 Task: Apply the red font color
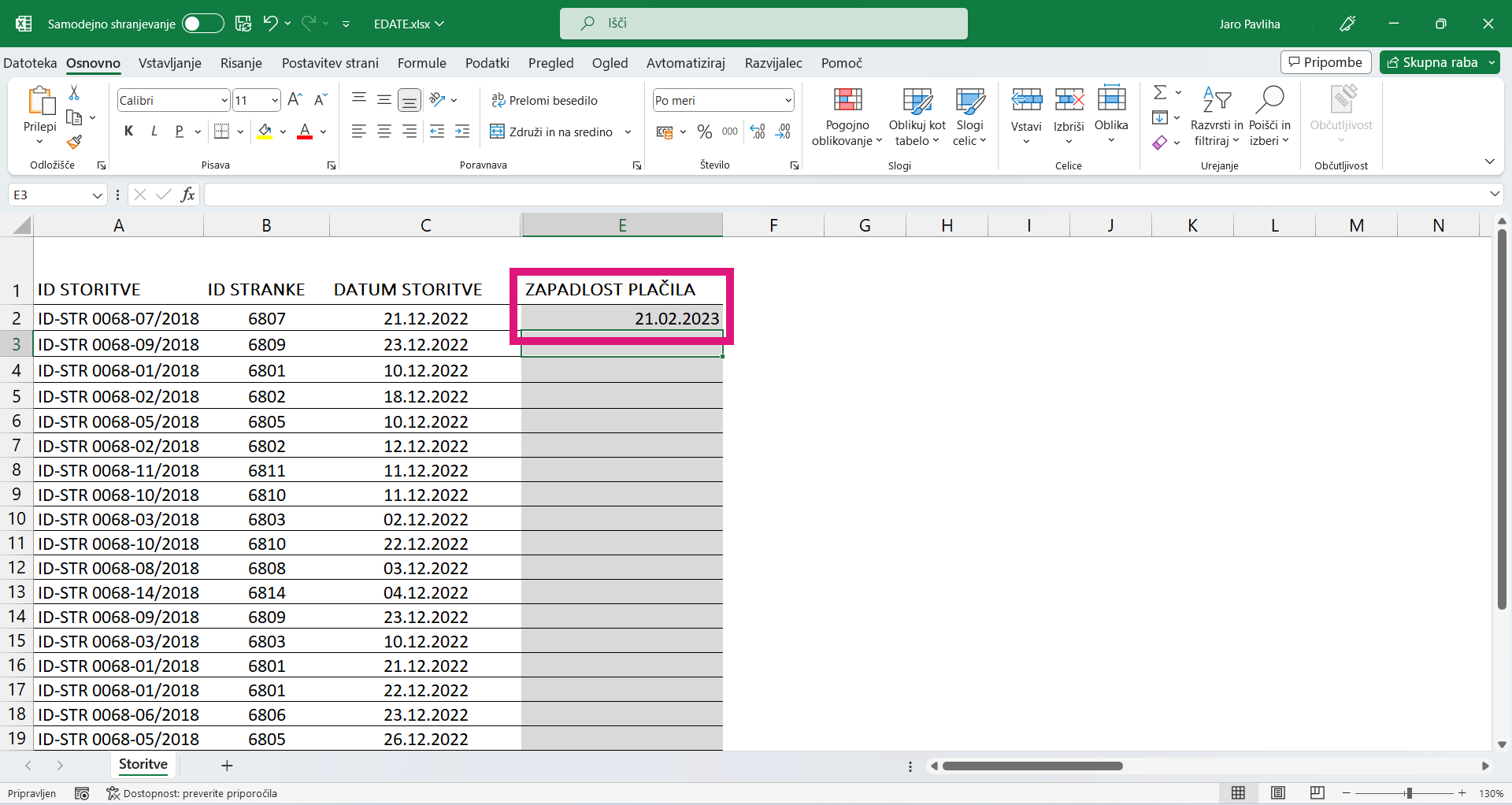coord(305,132)
